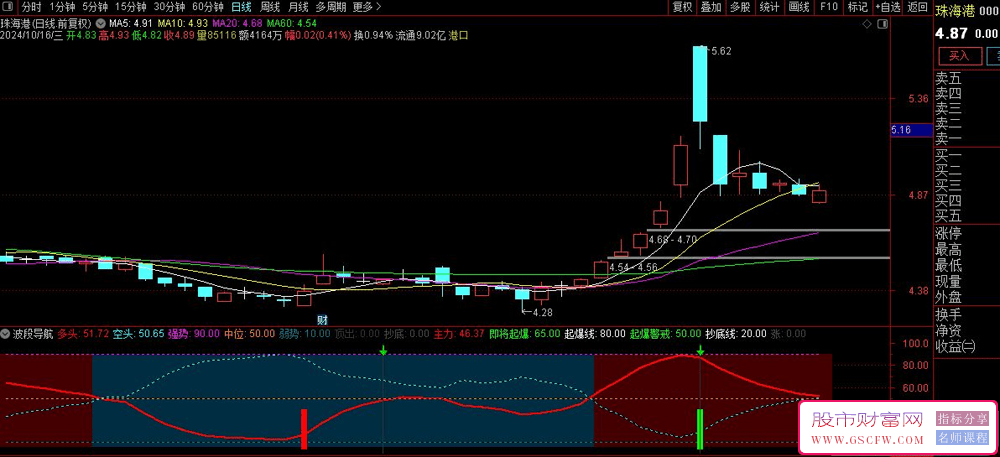The height and width of the screenshot is (457, 1000).
Task: Click the 强势: 90.00 indicator value
Action: (194, 333)
